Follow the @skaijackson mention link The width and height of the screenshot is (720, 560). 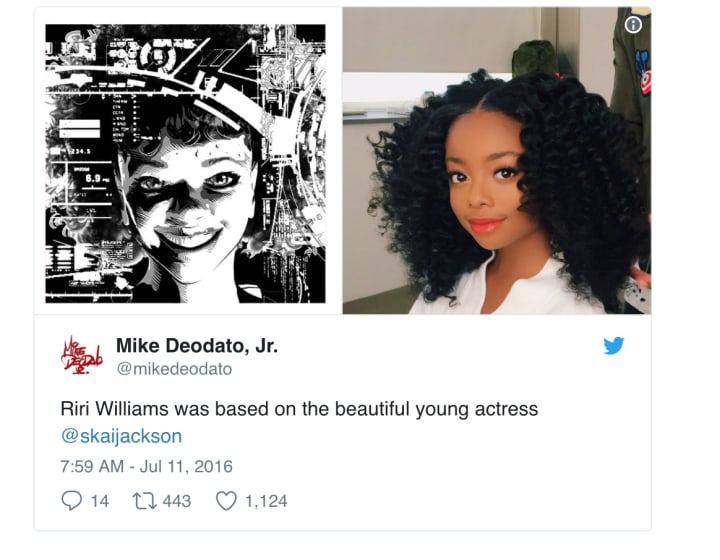121,436
